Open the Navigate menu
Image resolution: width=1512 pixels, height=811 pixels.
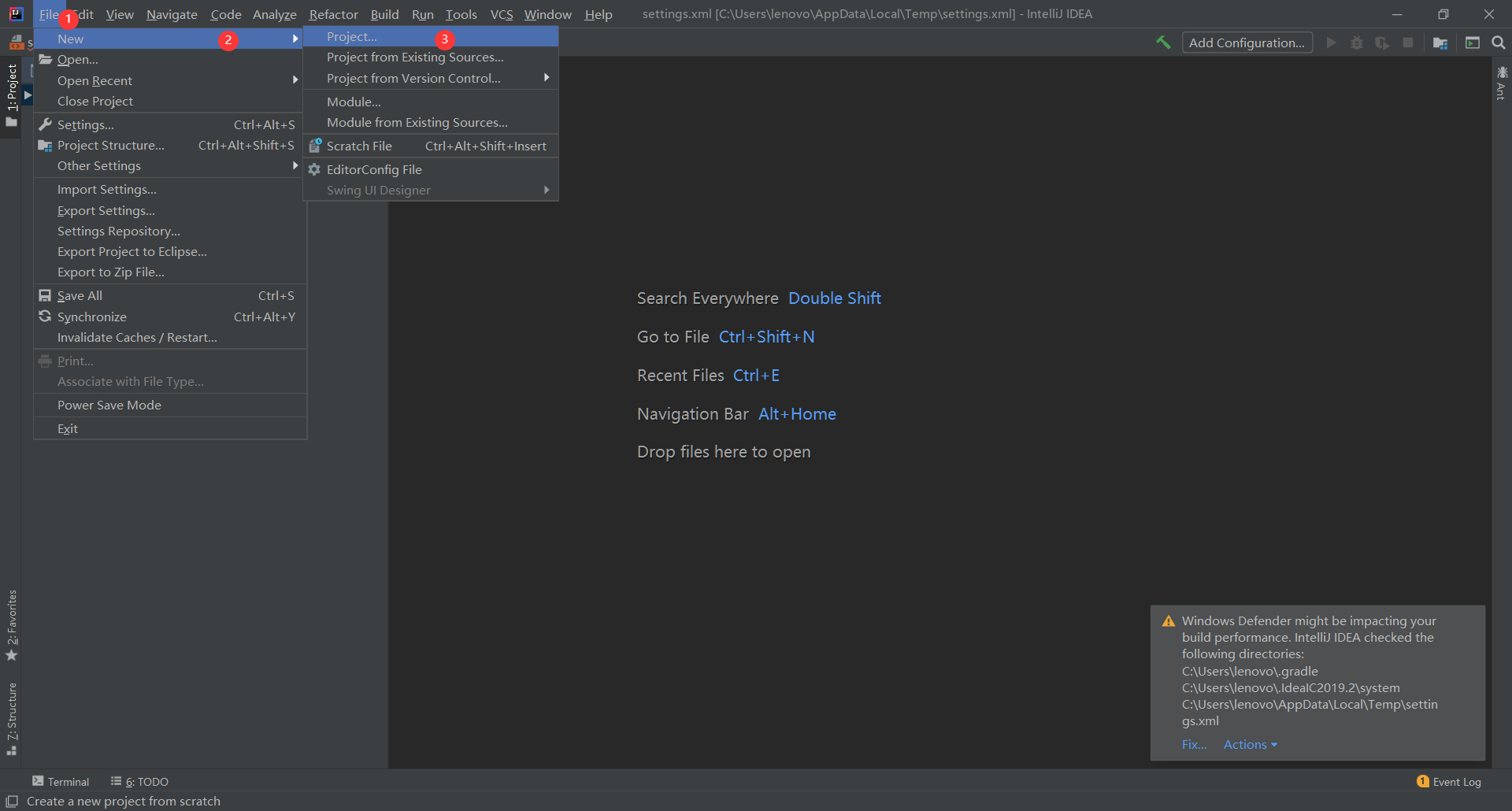pos(172,14)
